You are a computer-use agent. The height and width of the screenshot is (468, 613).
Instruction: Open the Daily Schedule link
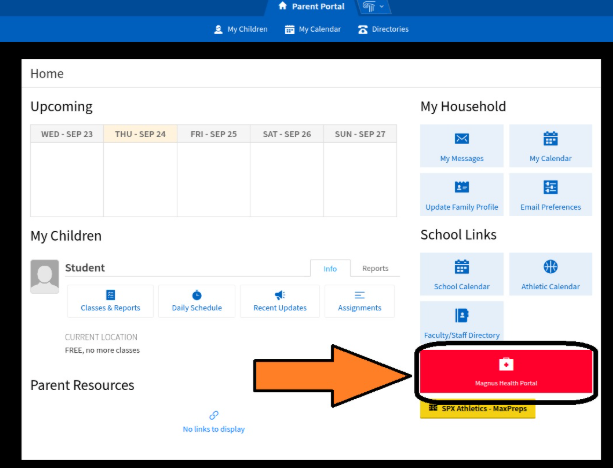pyautogui.click(x=197, y=308)
